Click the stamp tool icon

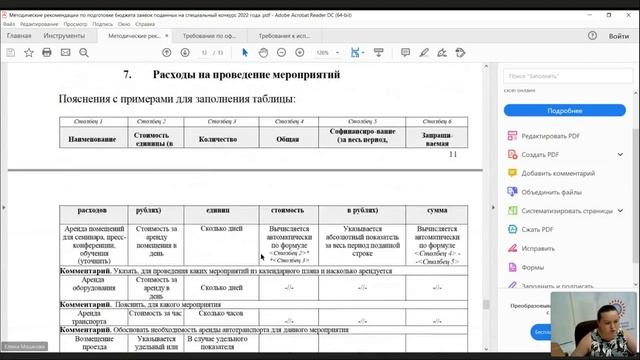pyautogui.click(x=460, y=53)
